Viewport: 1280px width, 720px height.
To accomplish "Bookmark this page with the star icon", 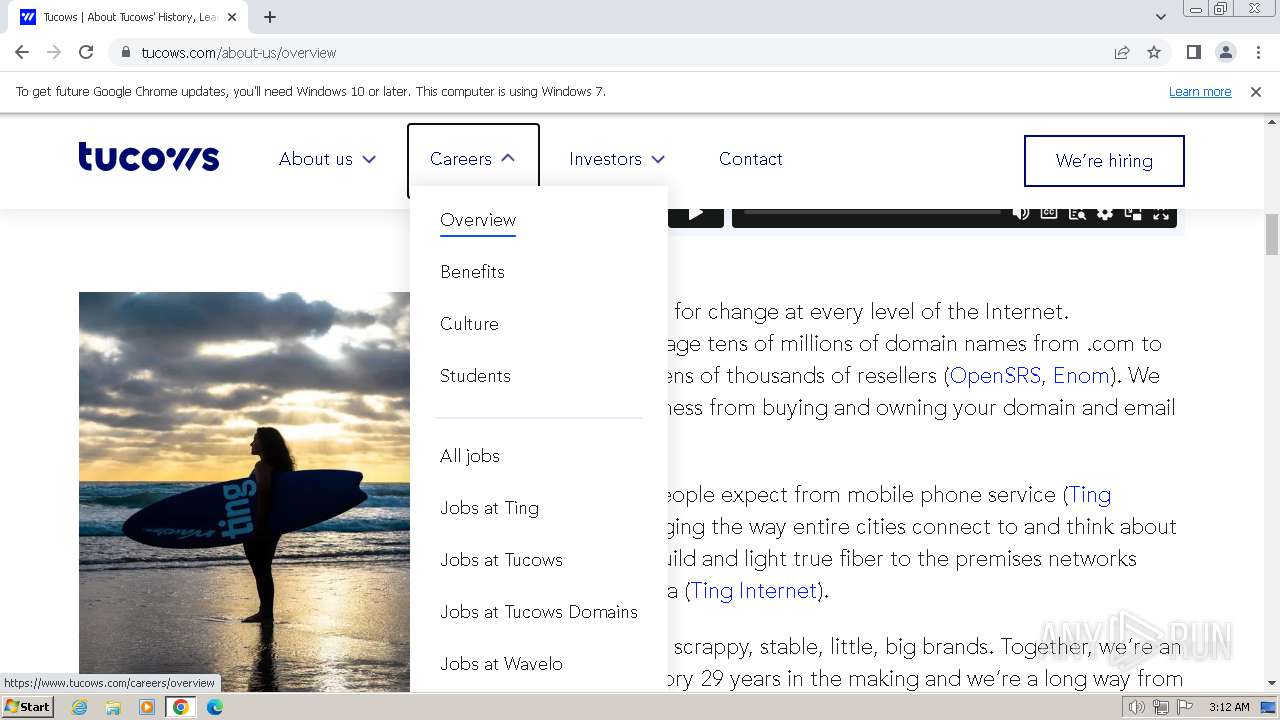I will pos(1154,52).
